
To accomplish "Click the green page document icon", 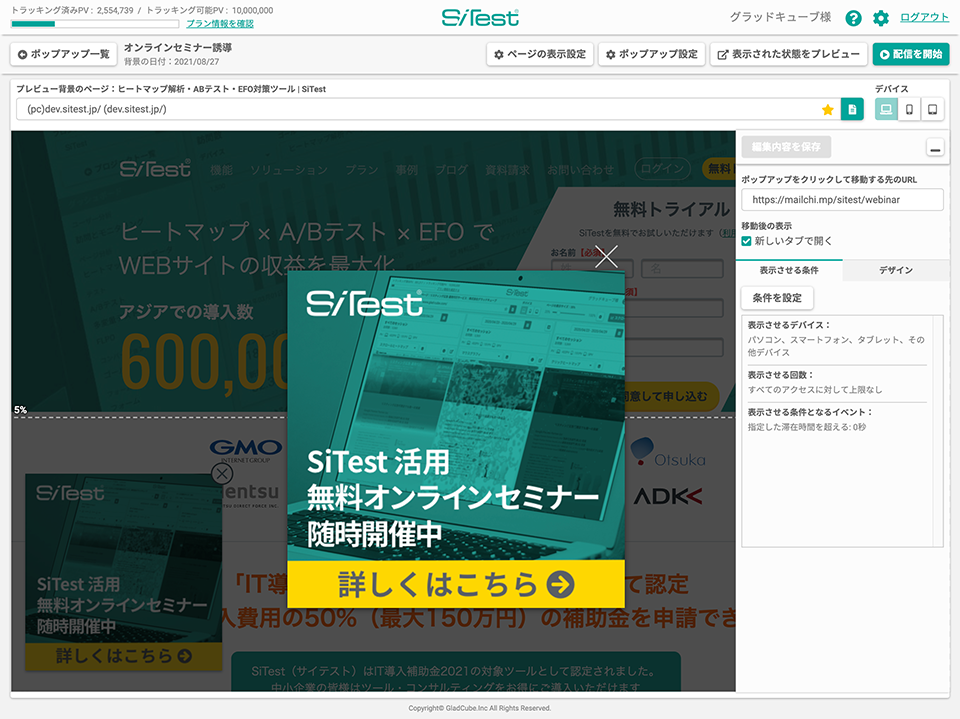I will (x=852, y=110).
